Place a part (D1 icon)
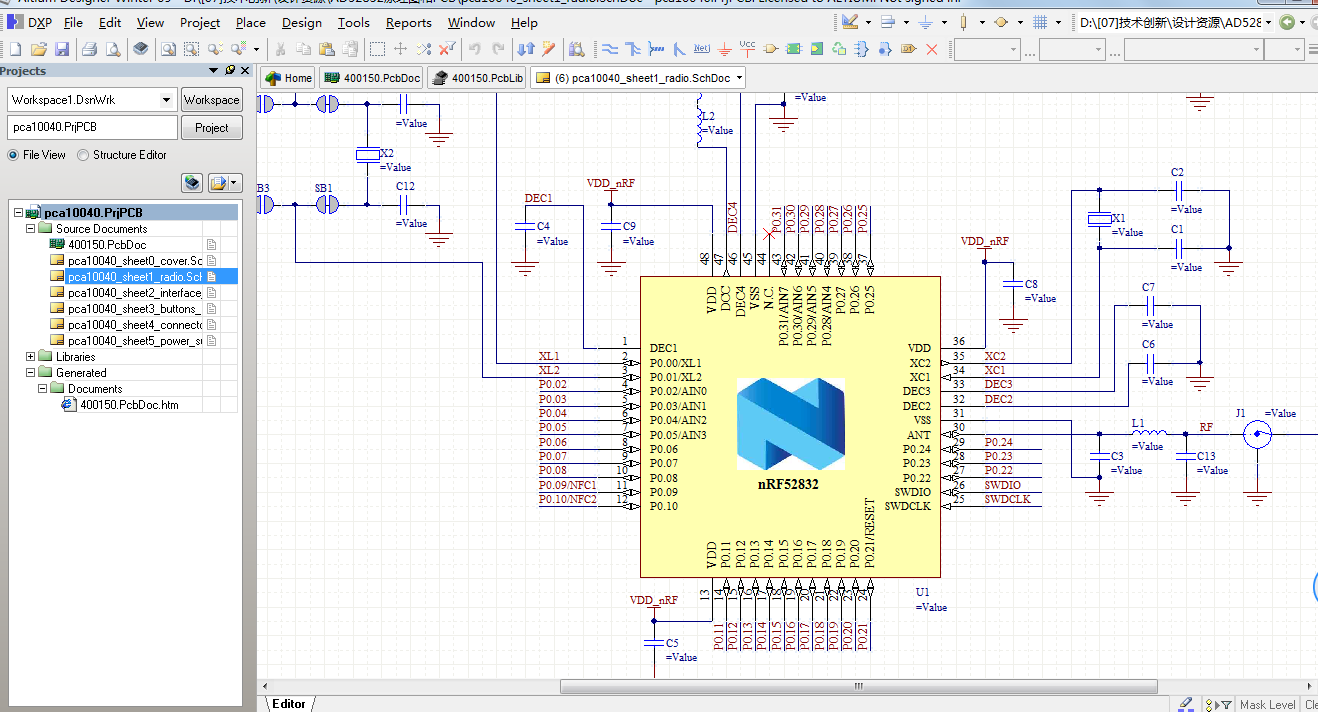This screenshot has height=712, width=1318. coord(909,49)
